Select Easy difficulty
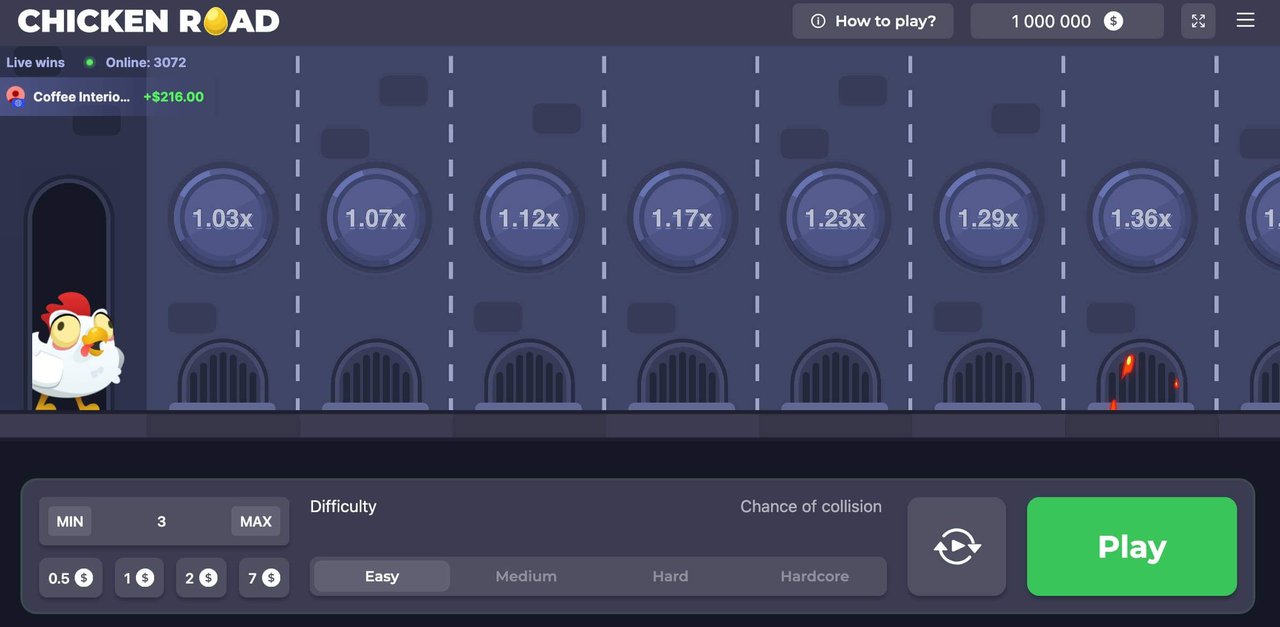 tap(382, 576)
